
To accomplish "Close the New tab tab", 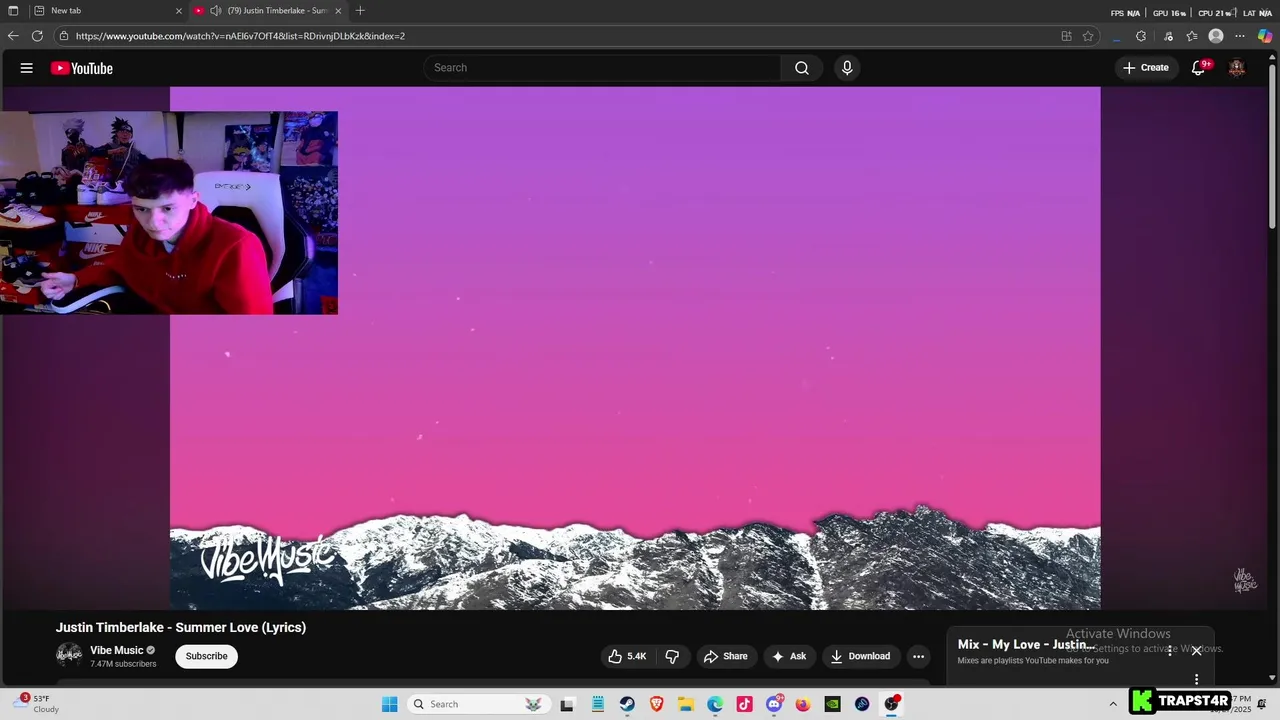I will pos(179,11).
